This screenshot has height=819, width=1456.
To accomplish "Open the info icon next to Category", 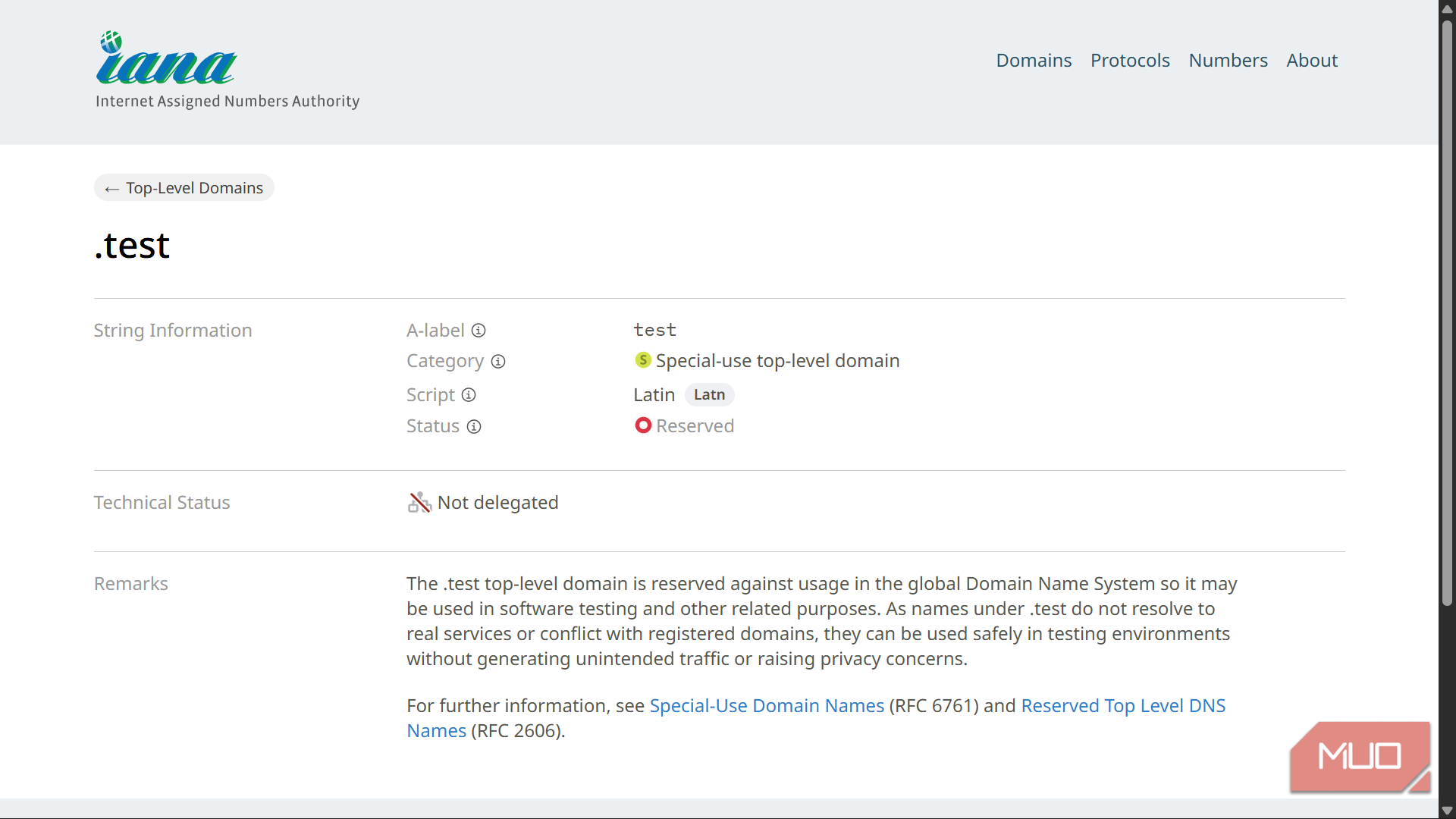I will pyautogui.click(x=498, y=362).
